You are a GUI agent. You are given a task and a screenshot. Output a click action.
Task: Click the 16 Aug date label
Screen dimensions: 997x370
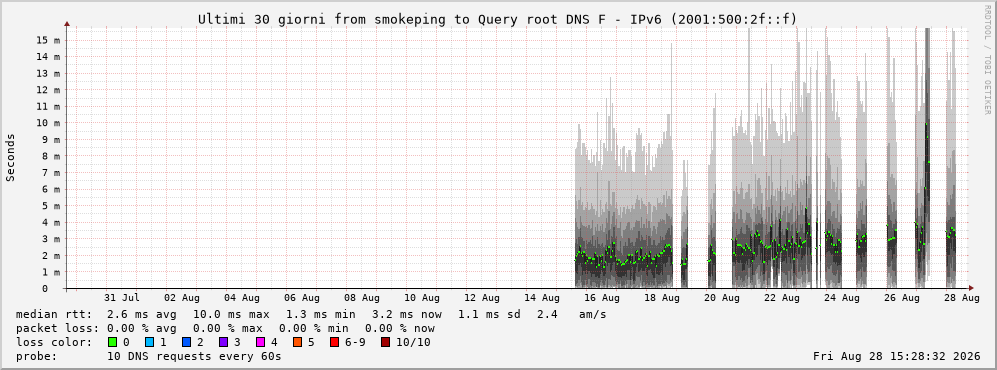point(601,298)
